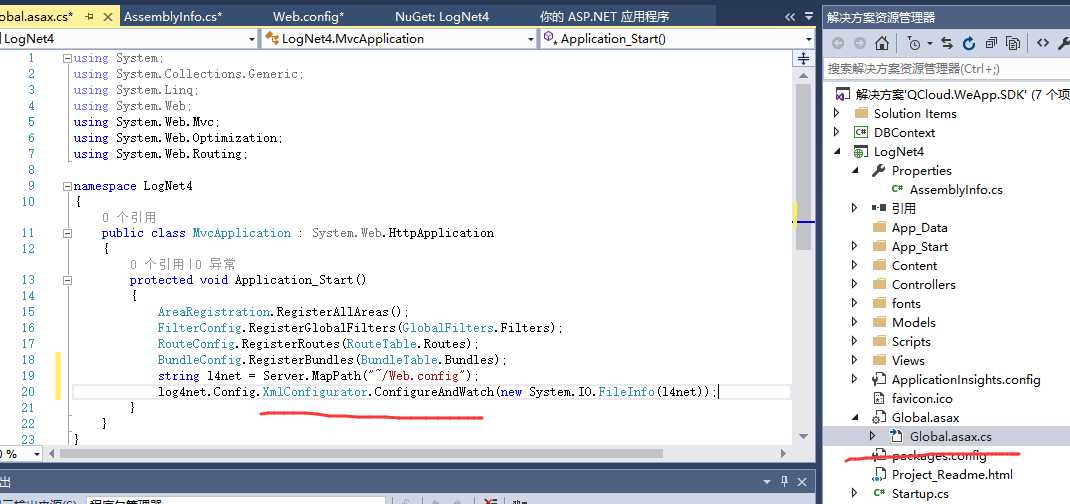
Task: Click the Back arrow in Solution Explorer toolbar
Action: point(838,44)
